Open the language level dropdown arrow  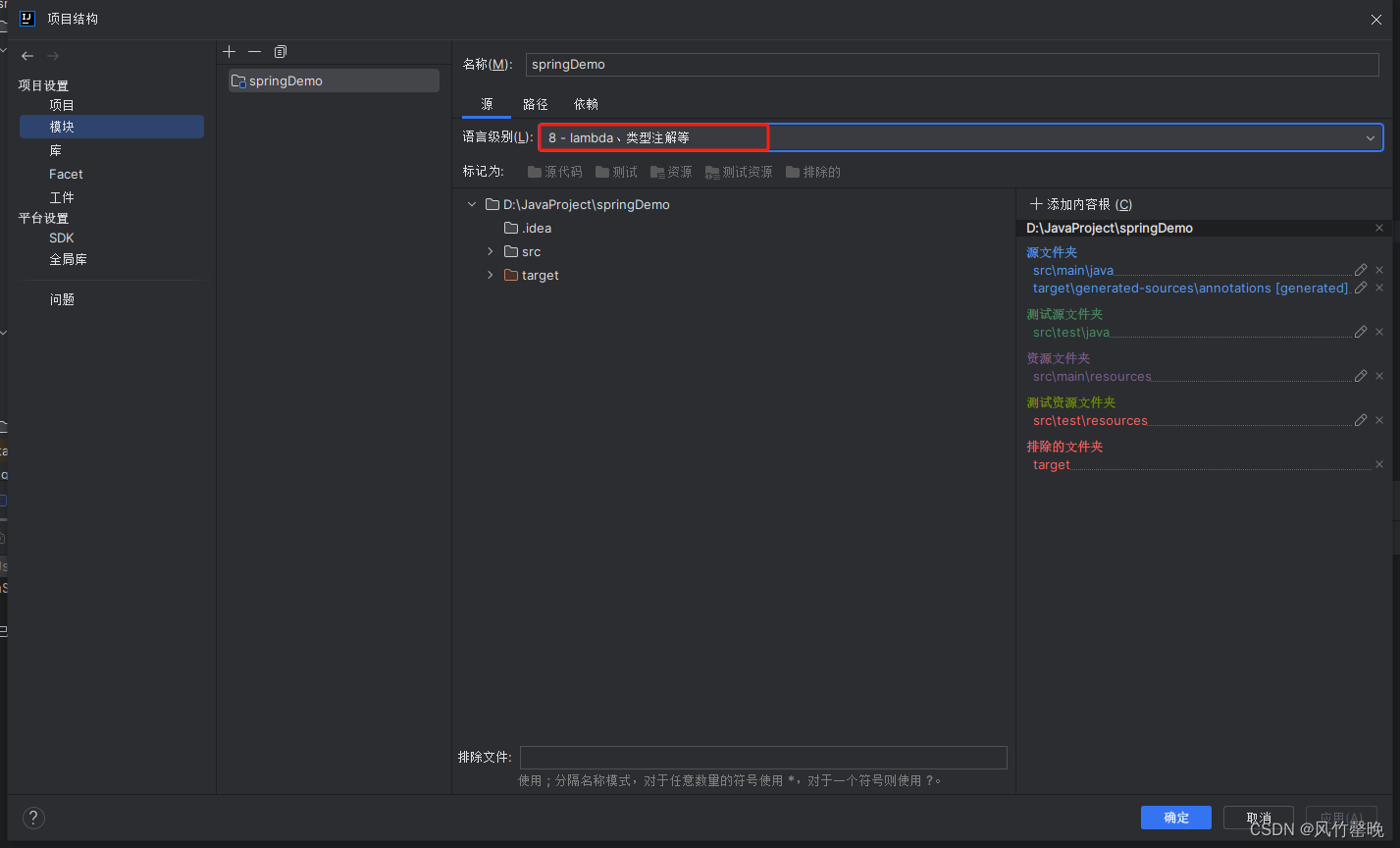click(1371, 138)
